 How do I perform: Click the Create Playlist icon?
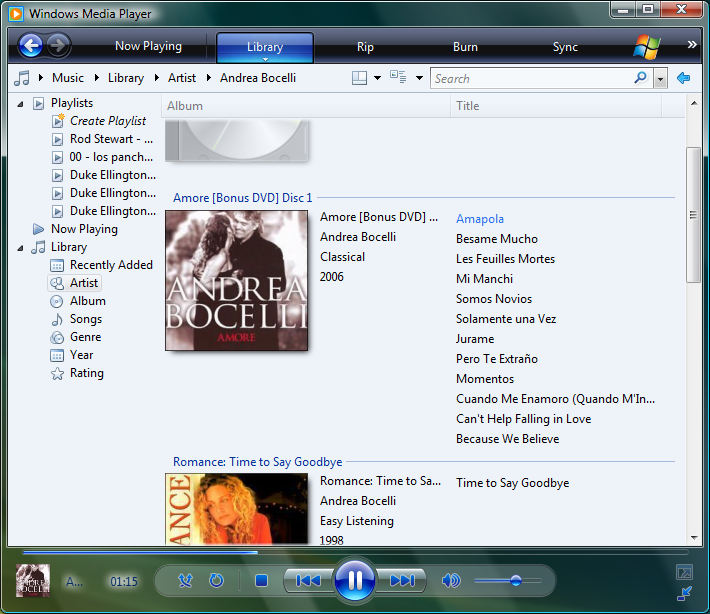click(58, 121)
